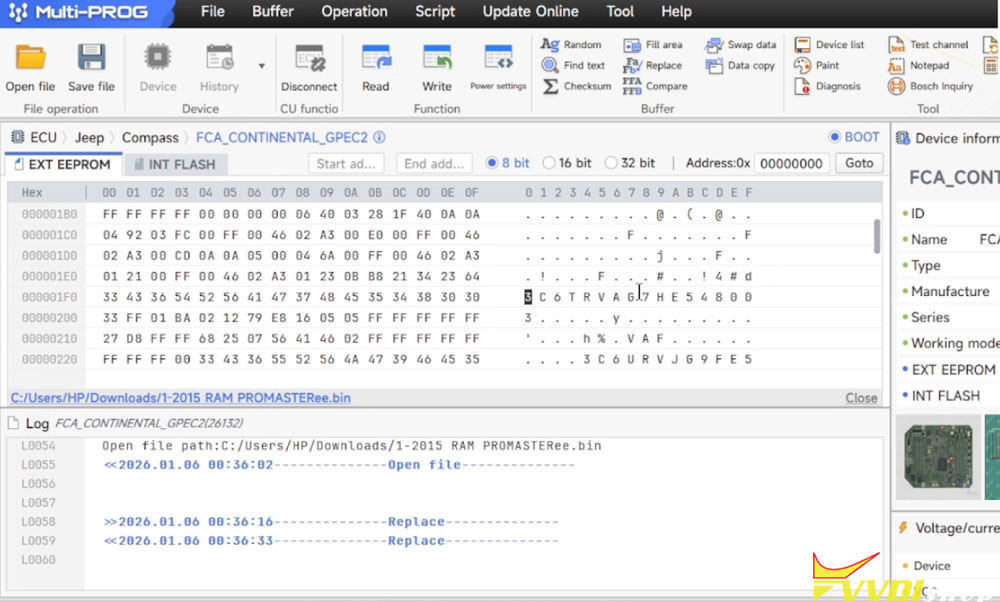
Task: Open Power settings in toolbar
Action: 498,59
